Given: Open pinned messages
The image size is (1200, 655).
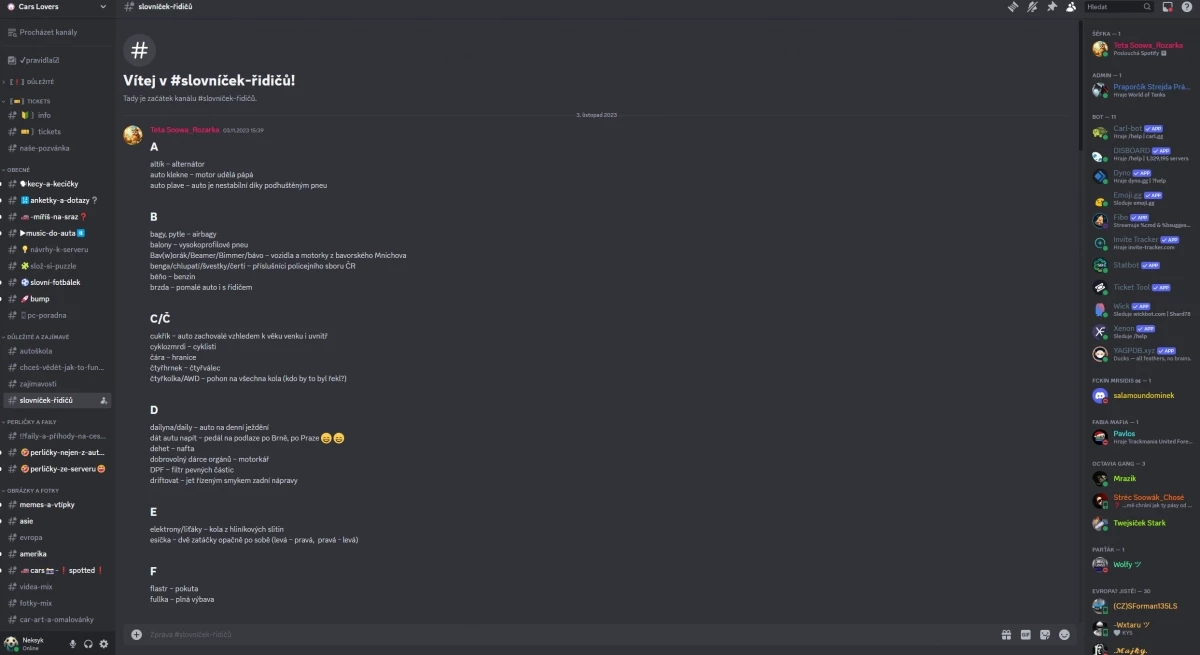Looking at the screenshot, I should click(x=1051, y=6).
